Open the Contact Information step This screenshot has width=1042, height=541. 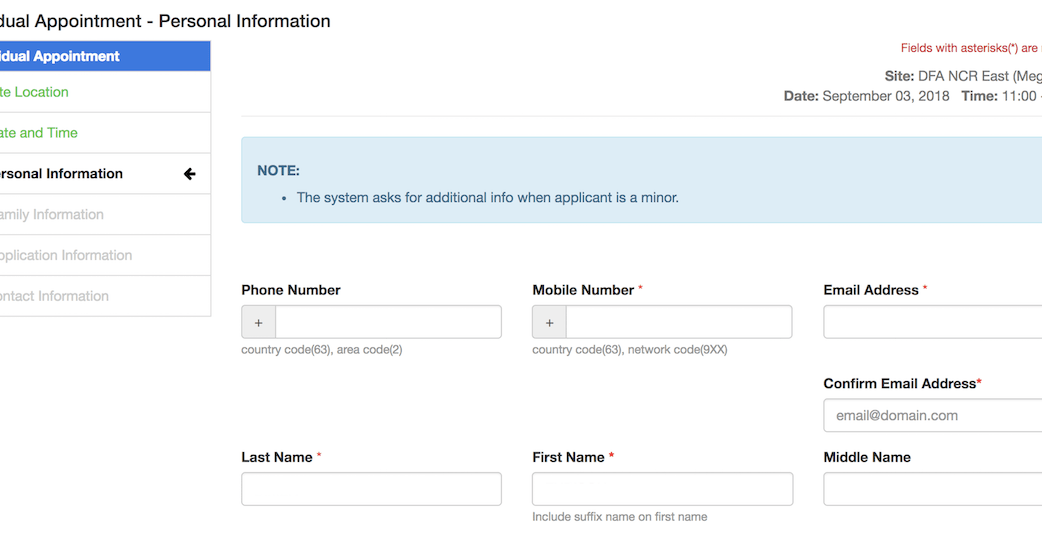coord(55,297)
